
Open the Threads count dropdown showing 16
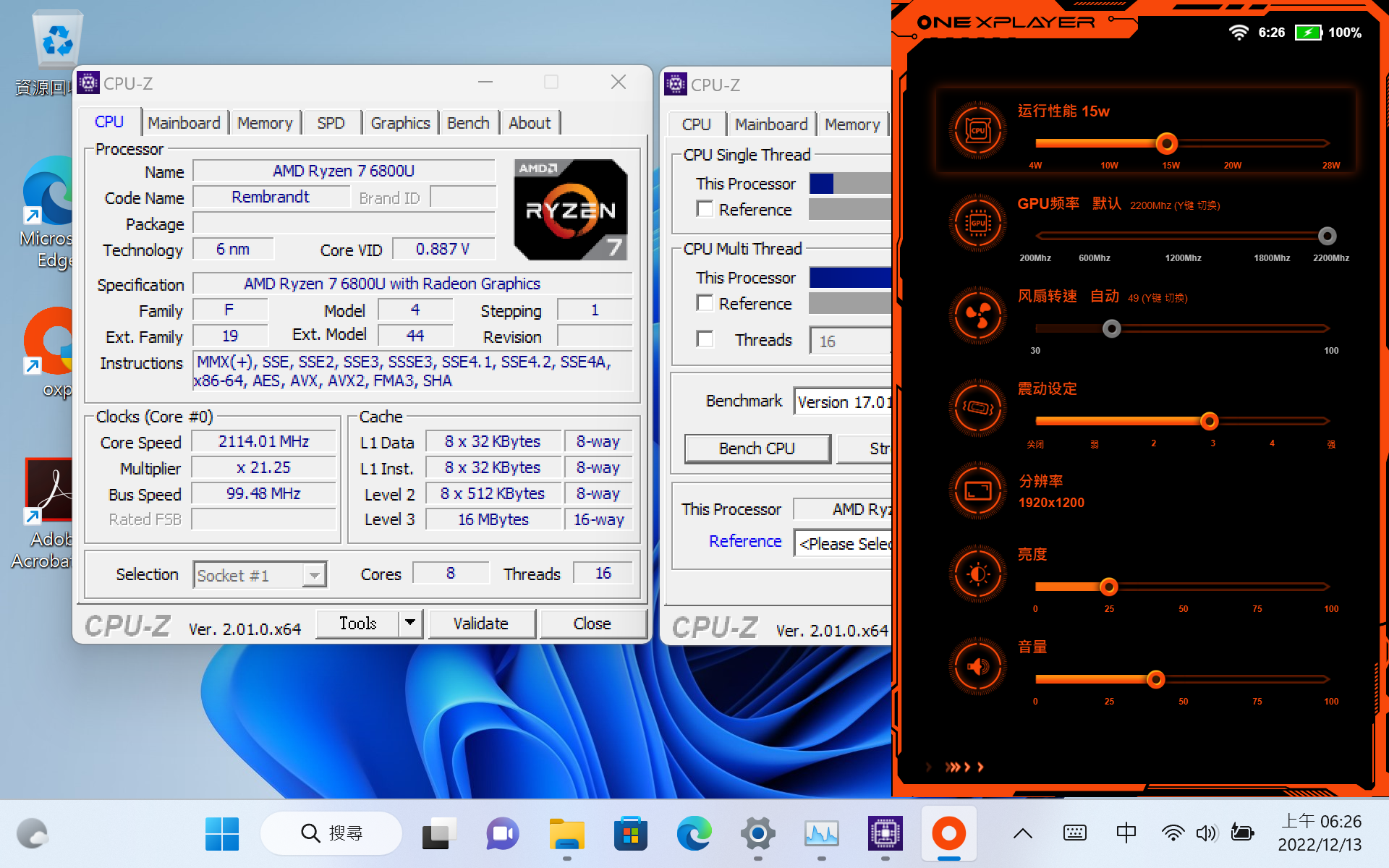(851, 341)
